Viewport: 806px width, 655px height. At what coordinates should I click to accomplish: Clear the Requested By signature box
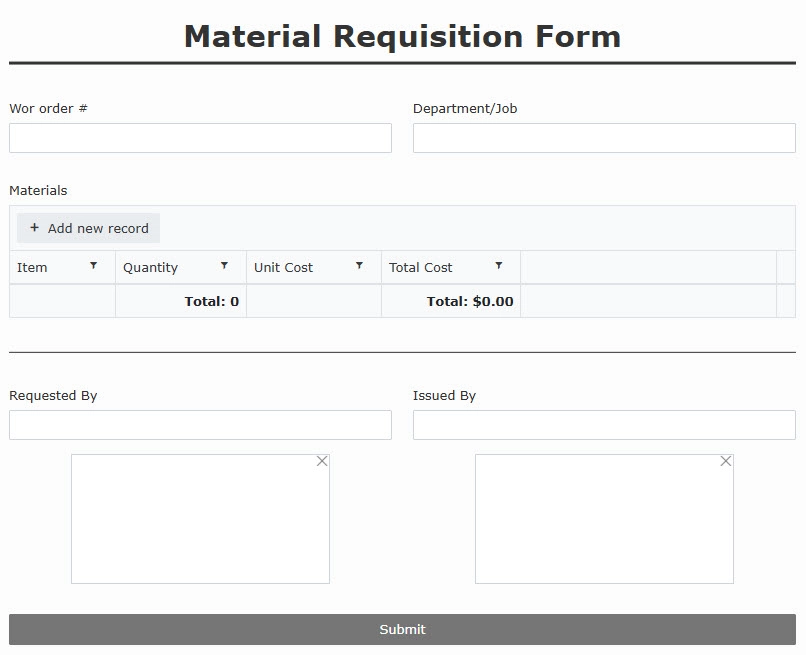point(322,461)
